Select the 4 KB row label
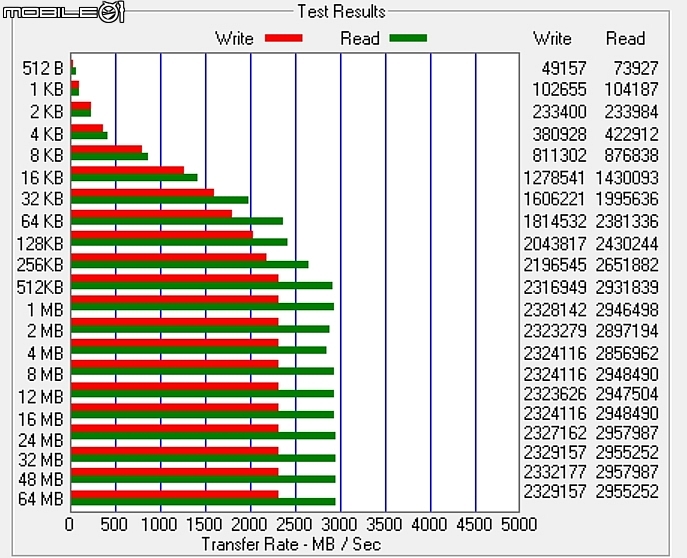Screen dimensions: 687x558 point(46,134)
